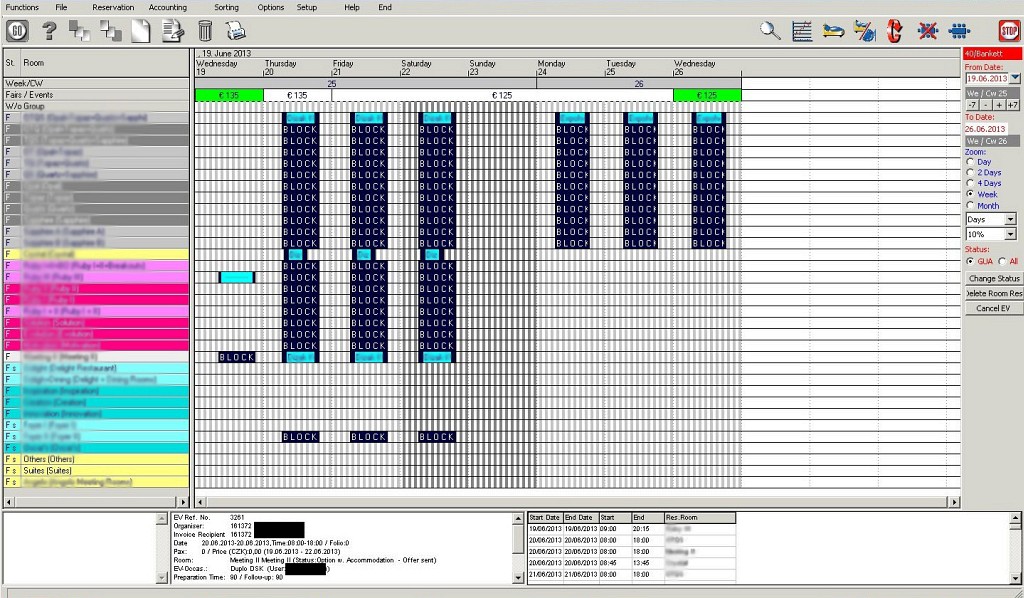1024x598 pixels.
Task: Click the Delete Room Res button
Action: 994,293
